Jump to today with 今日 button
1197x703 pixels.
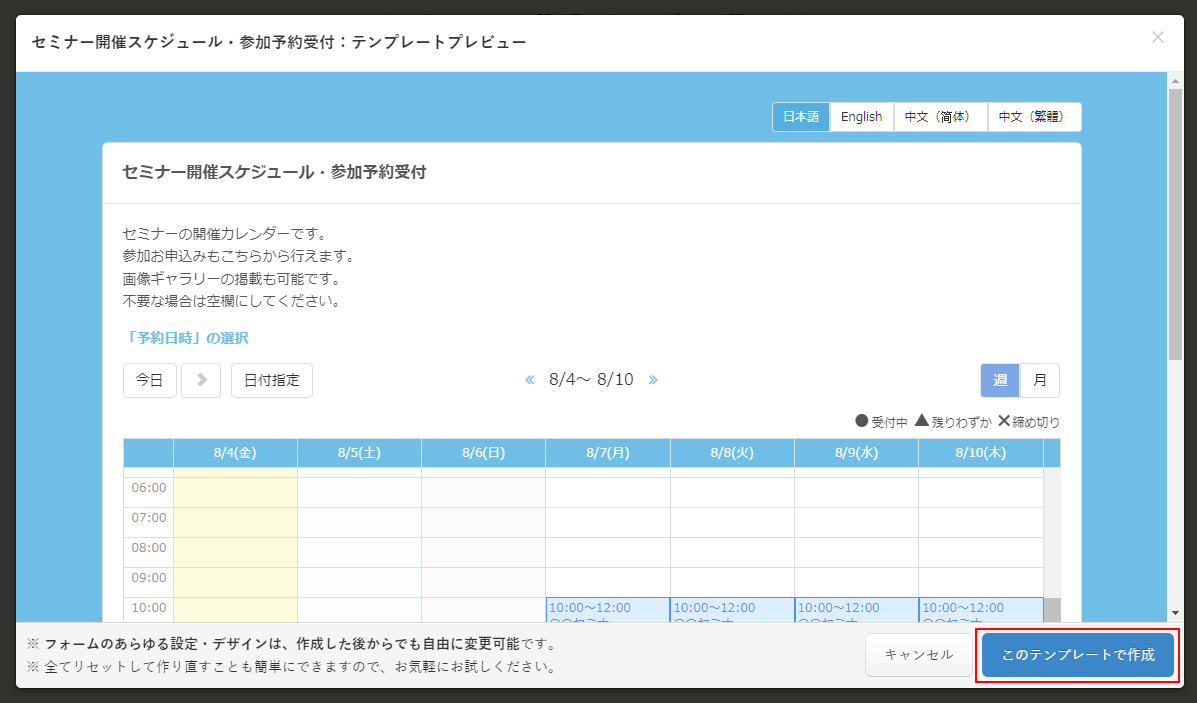coord(150,380)
